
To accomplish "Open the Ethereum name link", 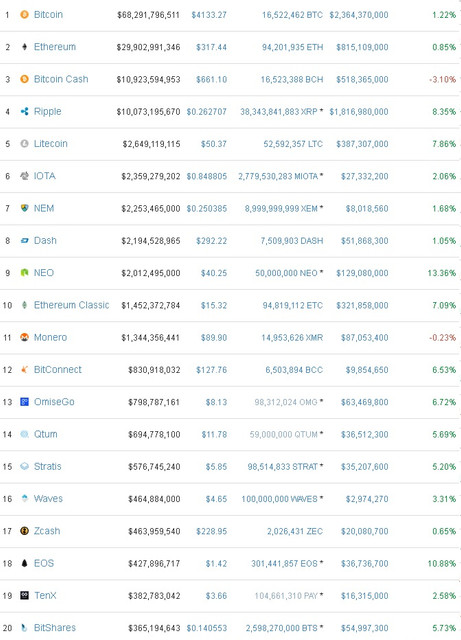I will tap(55, 47).
